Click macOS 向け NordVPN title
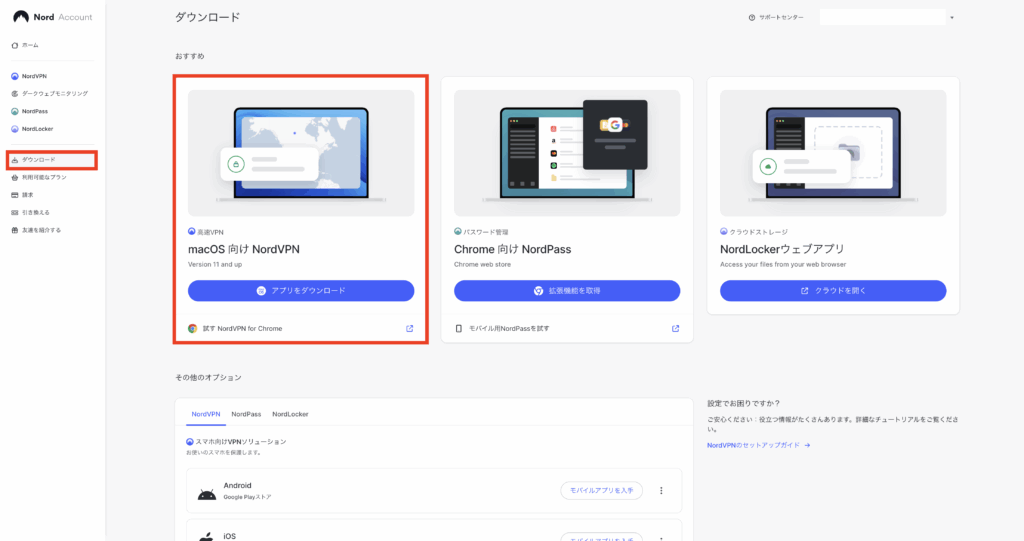Screen dimensions: 1024x541 (x=244, y=249)
